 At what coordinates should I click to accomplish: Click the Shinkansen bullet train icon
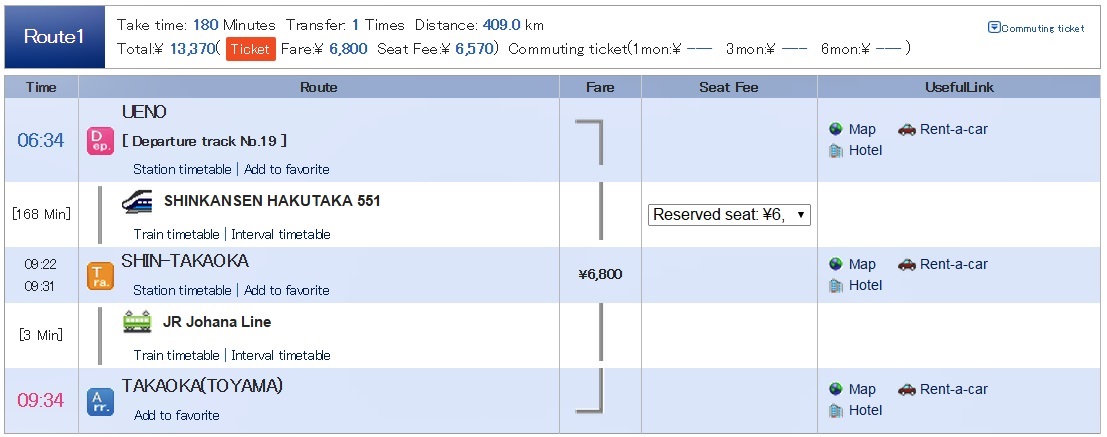pos(137,201)
